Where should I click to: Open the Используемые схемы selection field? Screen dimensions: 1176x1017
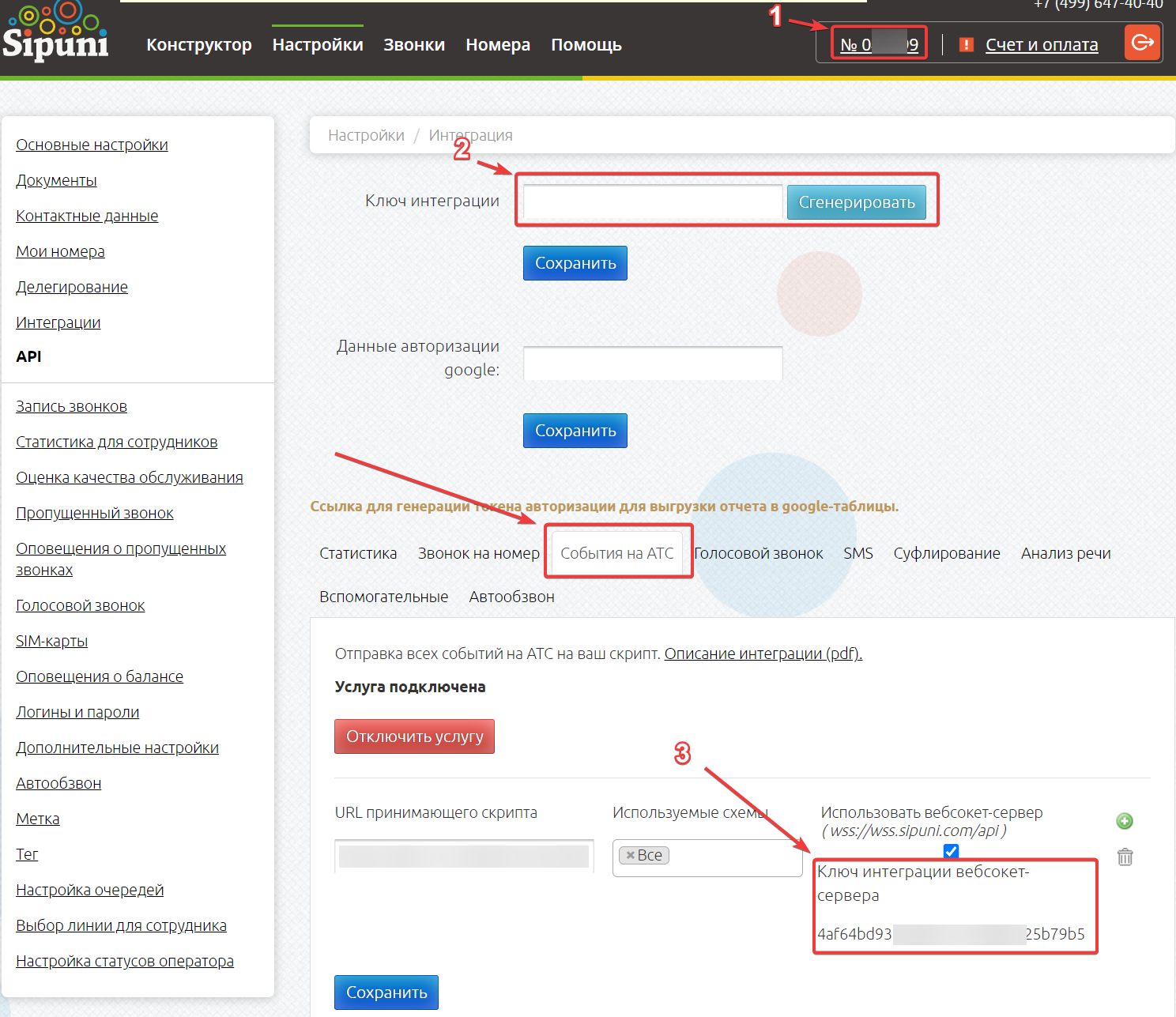point(707,857)
